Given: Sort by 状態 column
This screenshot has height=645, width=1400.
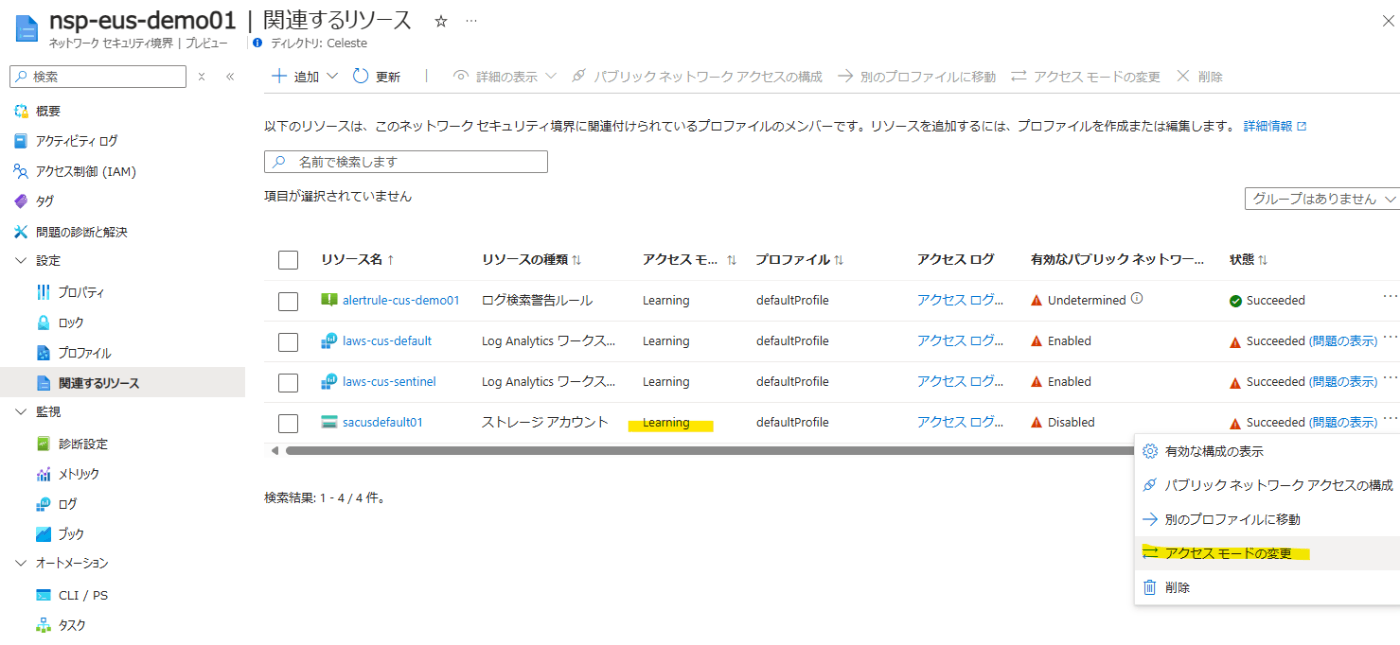Looking at the screenshot, I should coord(1249,260).
